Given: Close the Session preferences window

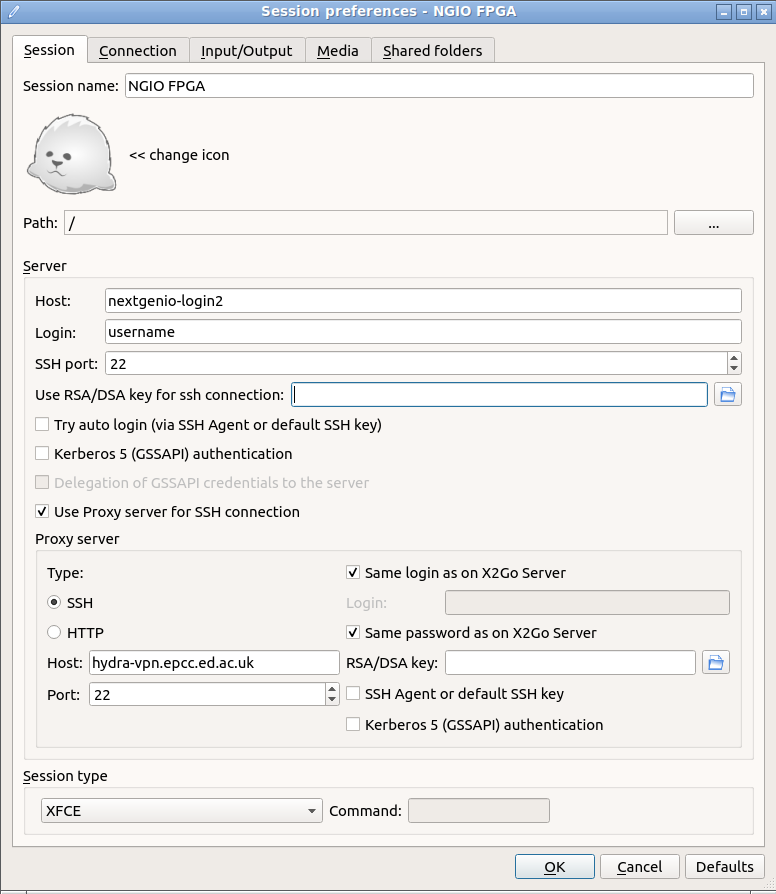Looking at the screenshot, I should point(763,12).
